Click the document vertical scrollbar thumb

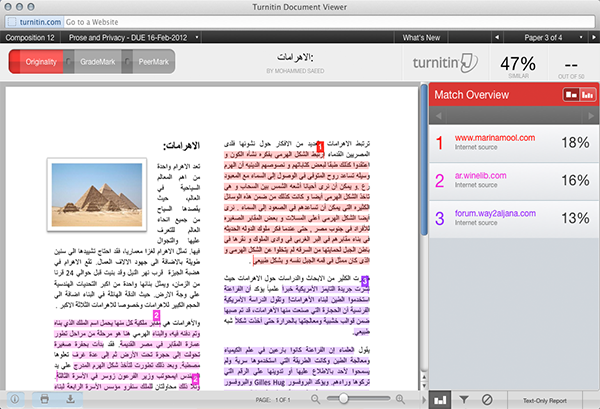click(x=424, y=160)
